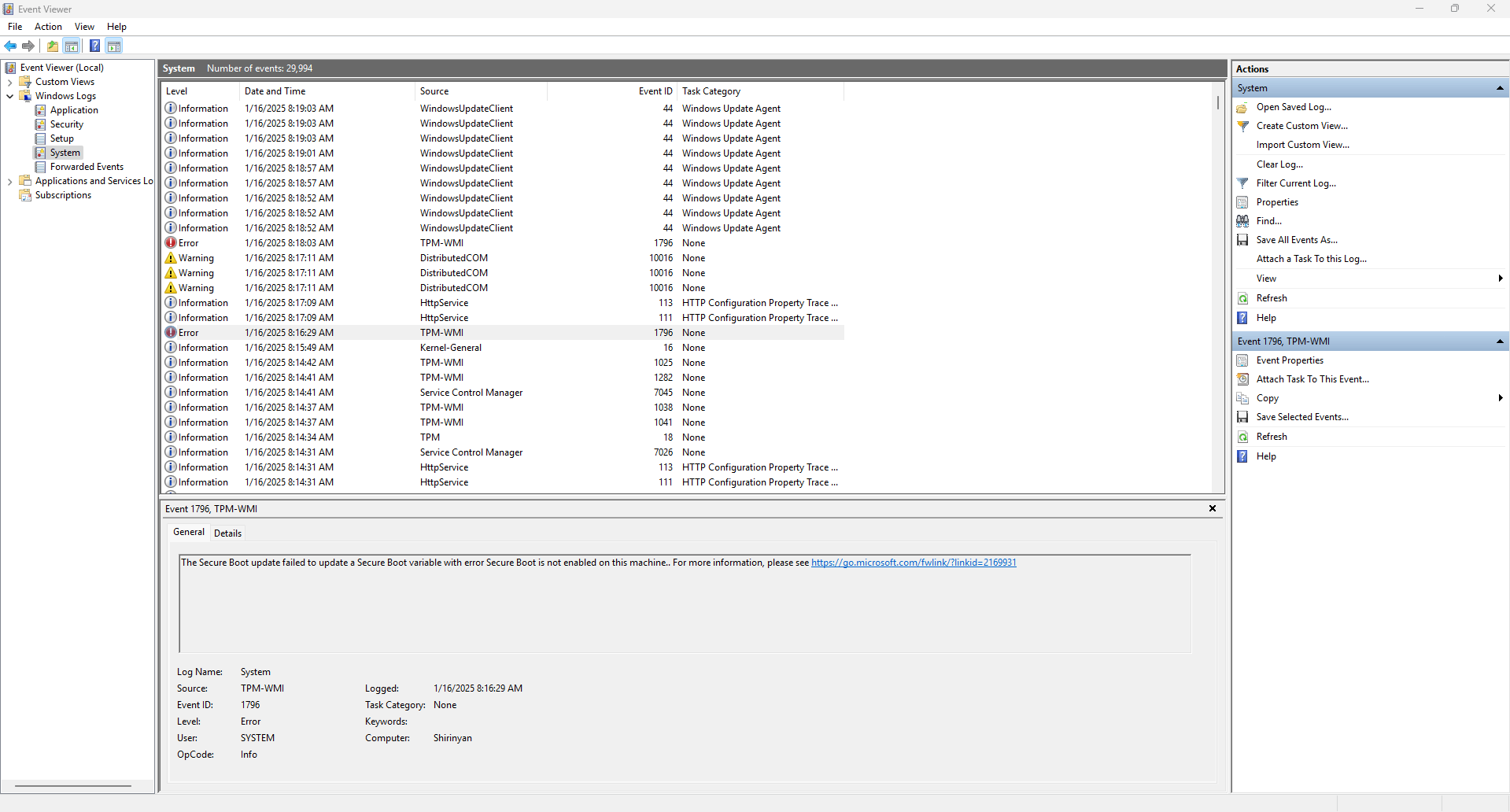Click the Save All Events As disk icon

click(1242, 240)
